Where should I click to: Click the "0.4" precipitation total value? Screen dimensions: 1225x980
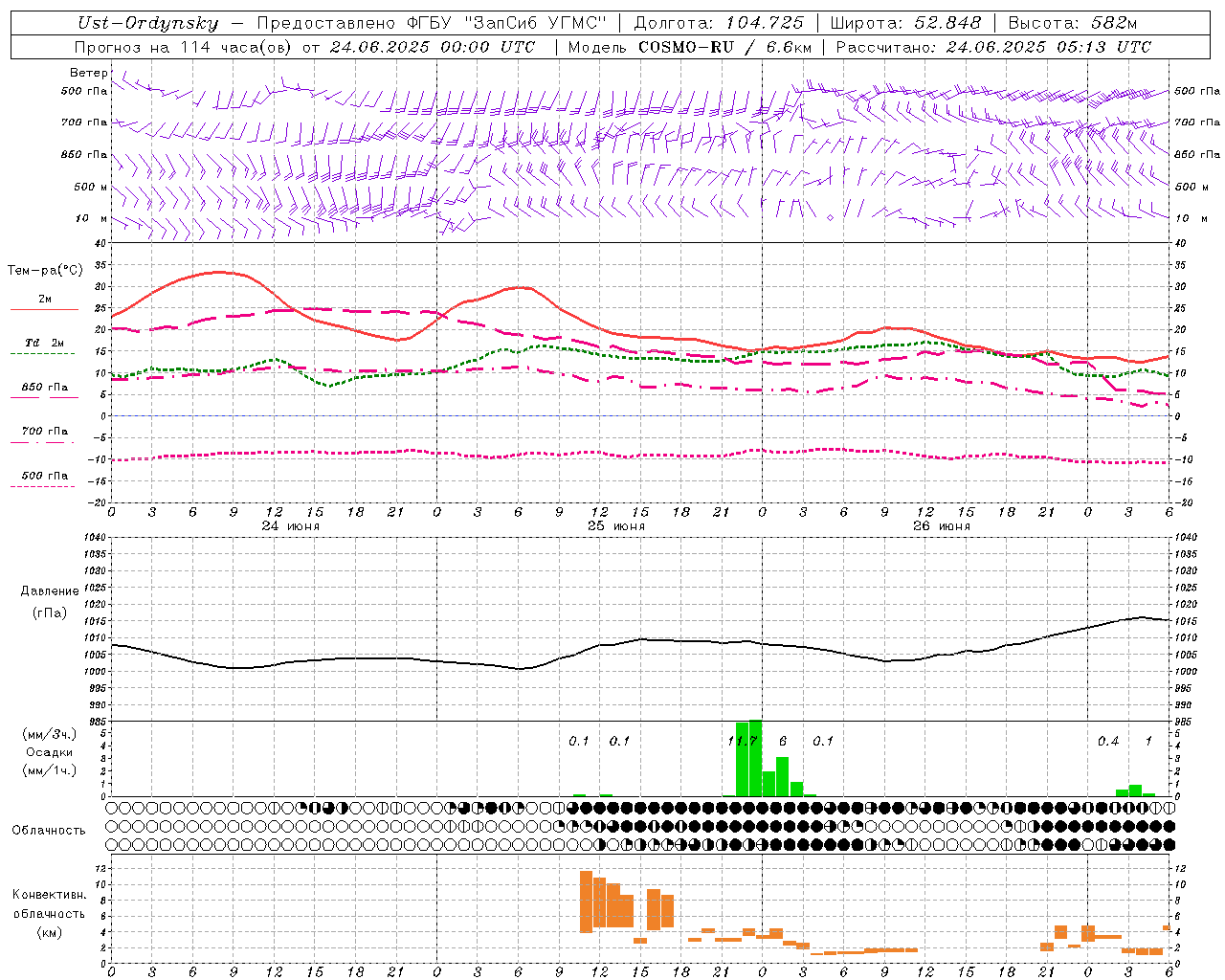pyautogui.click(x=1108, y=741)
